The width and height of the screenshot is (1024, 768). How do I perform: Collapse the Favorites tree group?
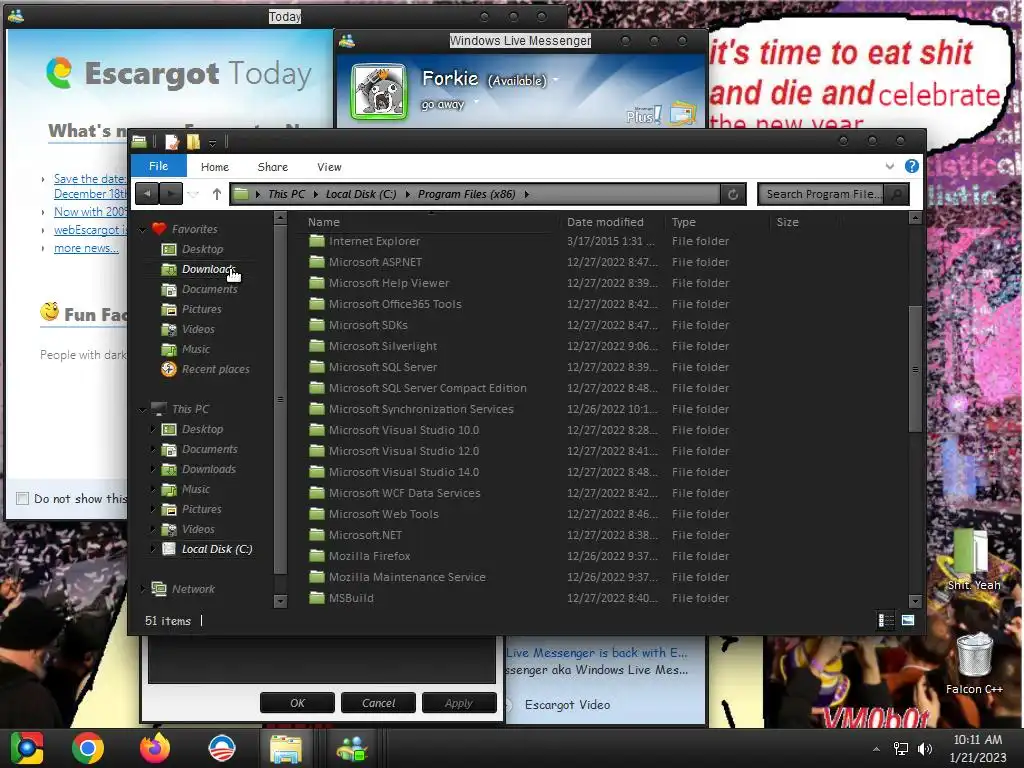142,229
